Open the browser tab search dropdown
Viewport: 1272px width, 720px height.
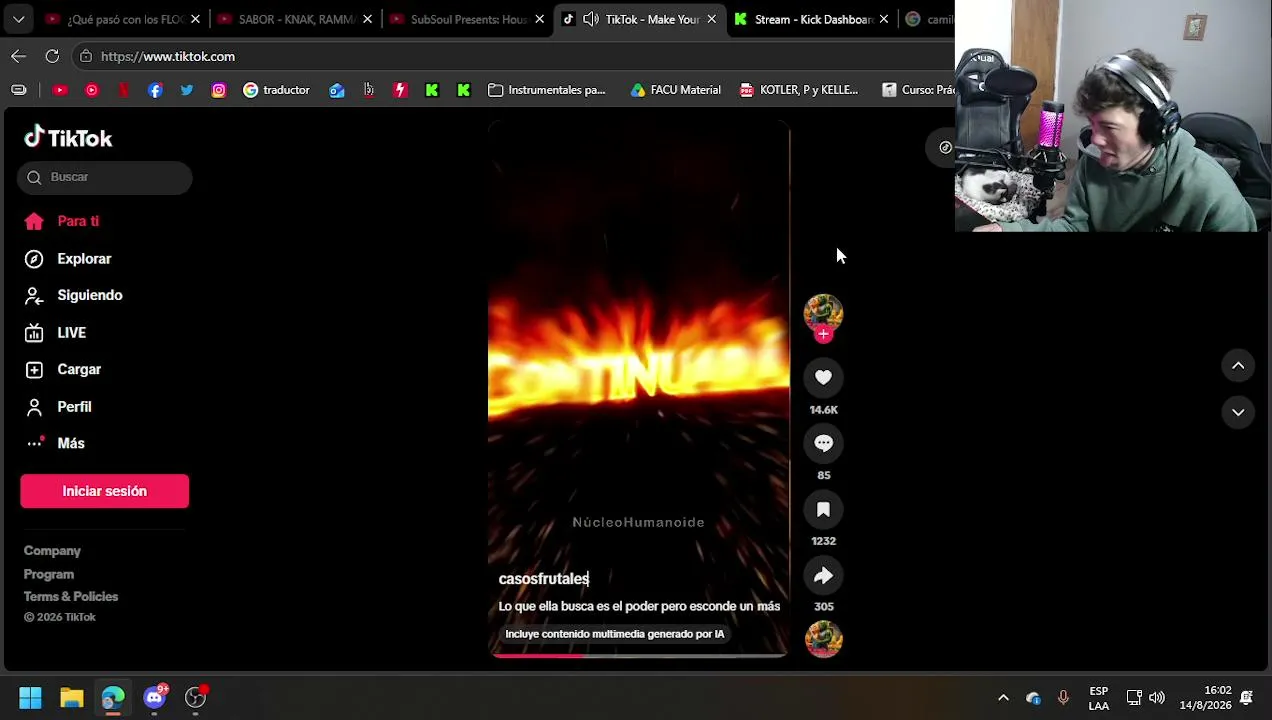(x=18, y=19)
